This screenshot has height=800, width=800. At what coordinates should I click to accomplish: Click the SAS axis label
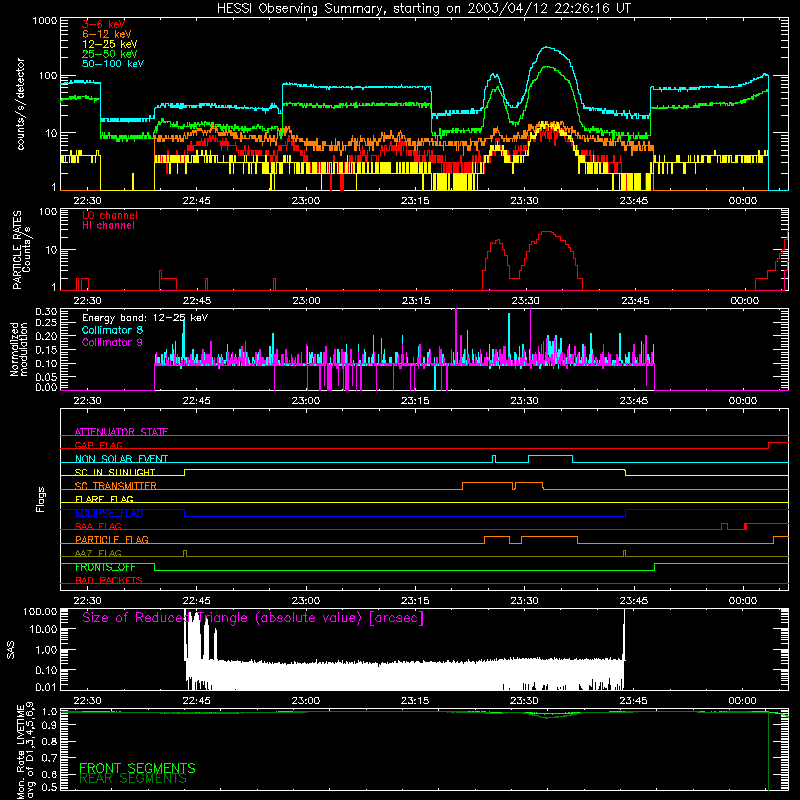click(x=10, y=649)
